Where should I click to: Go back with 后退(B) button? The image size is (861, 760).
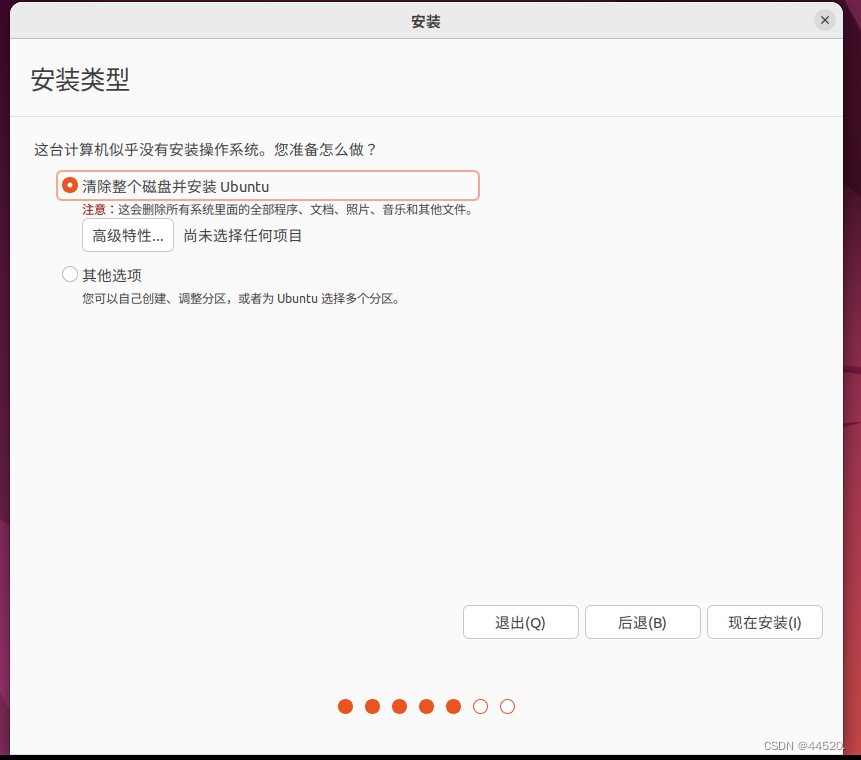point(642,622)
